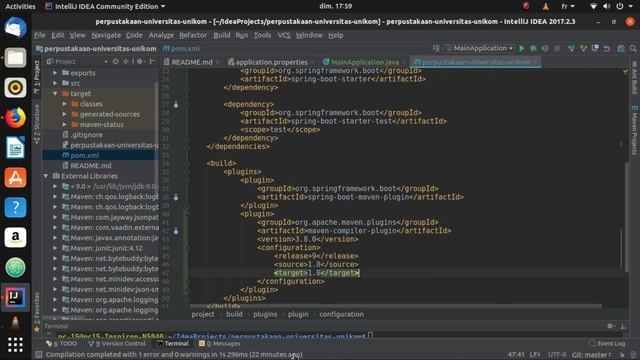The width and height of the screenshot is (640, 360).
Task: Hide the Terminal panel with the down-arrow icon
Action: (623, 326)
